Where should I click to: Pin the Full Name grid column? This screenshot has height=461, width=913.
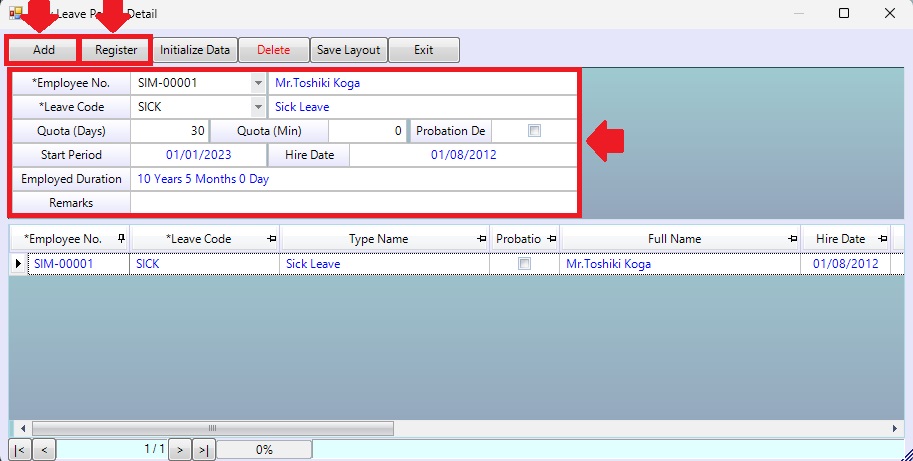point(791,239)
